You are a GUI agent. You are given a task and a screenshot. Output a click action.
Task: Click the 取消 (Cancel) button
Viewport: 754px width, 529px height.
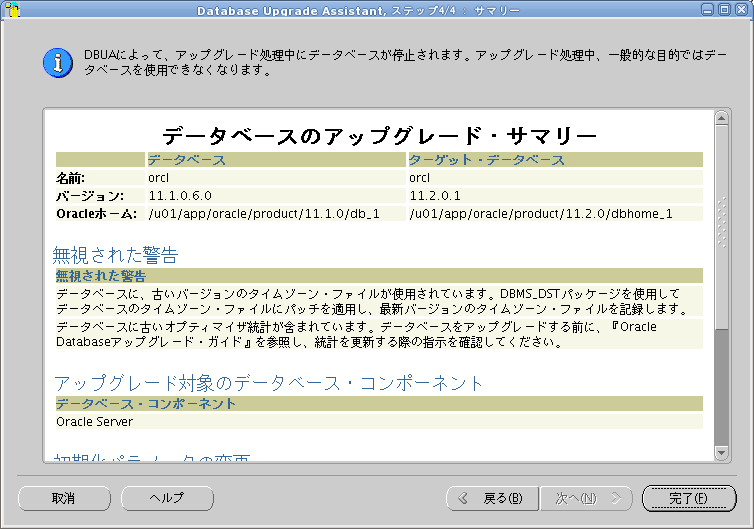(x=64, y=498)
